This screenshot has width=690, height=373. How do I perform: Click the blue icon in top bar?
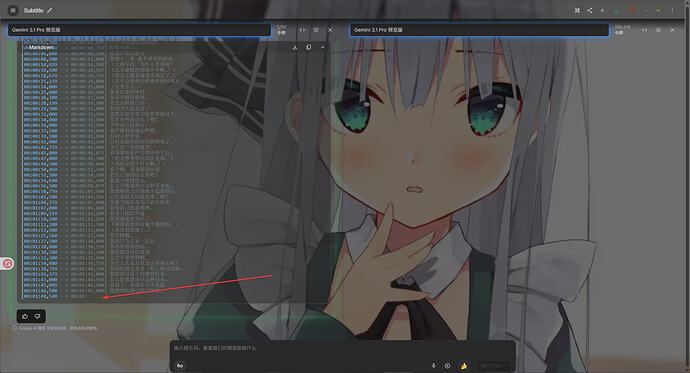pos(646,11)
